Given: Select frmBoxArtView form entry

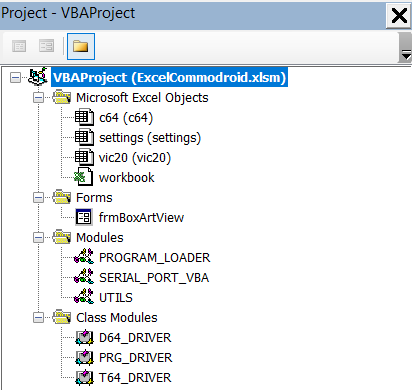Looking at the screenshot, I should click(141, 218).
